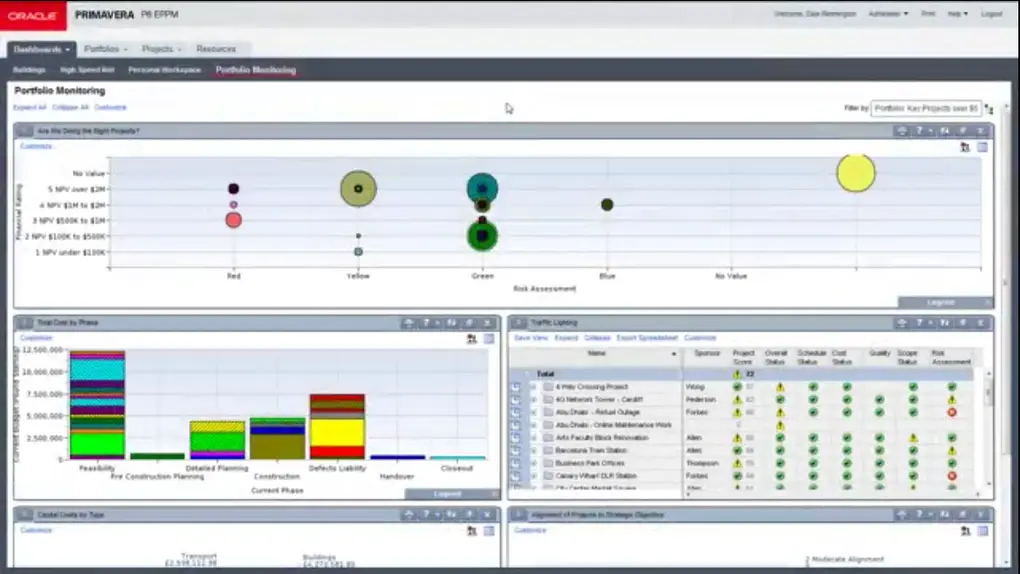Click Export Spreadsheet link in Traffic Lighting

[x=647, y=338]
